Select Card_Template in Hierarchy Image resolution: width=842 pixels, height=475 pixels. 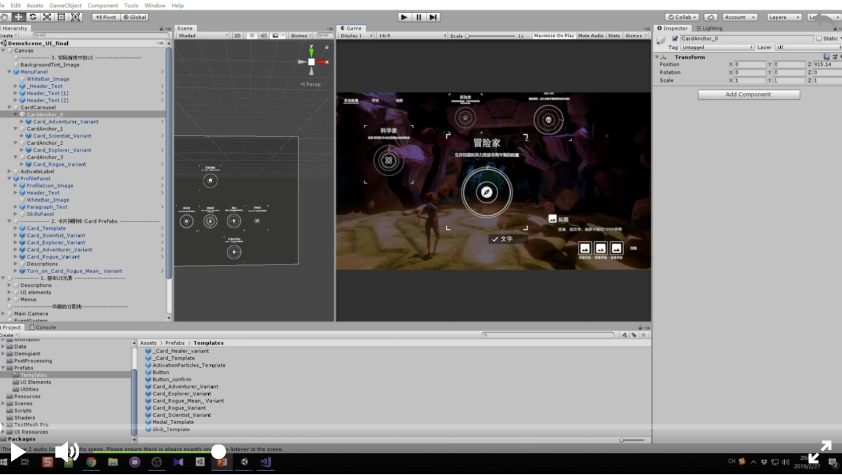pyautogui.click(x=46, y=229)
